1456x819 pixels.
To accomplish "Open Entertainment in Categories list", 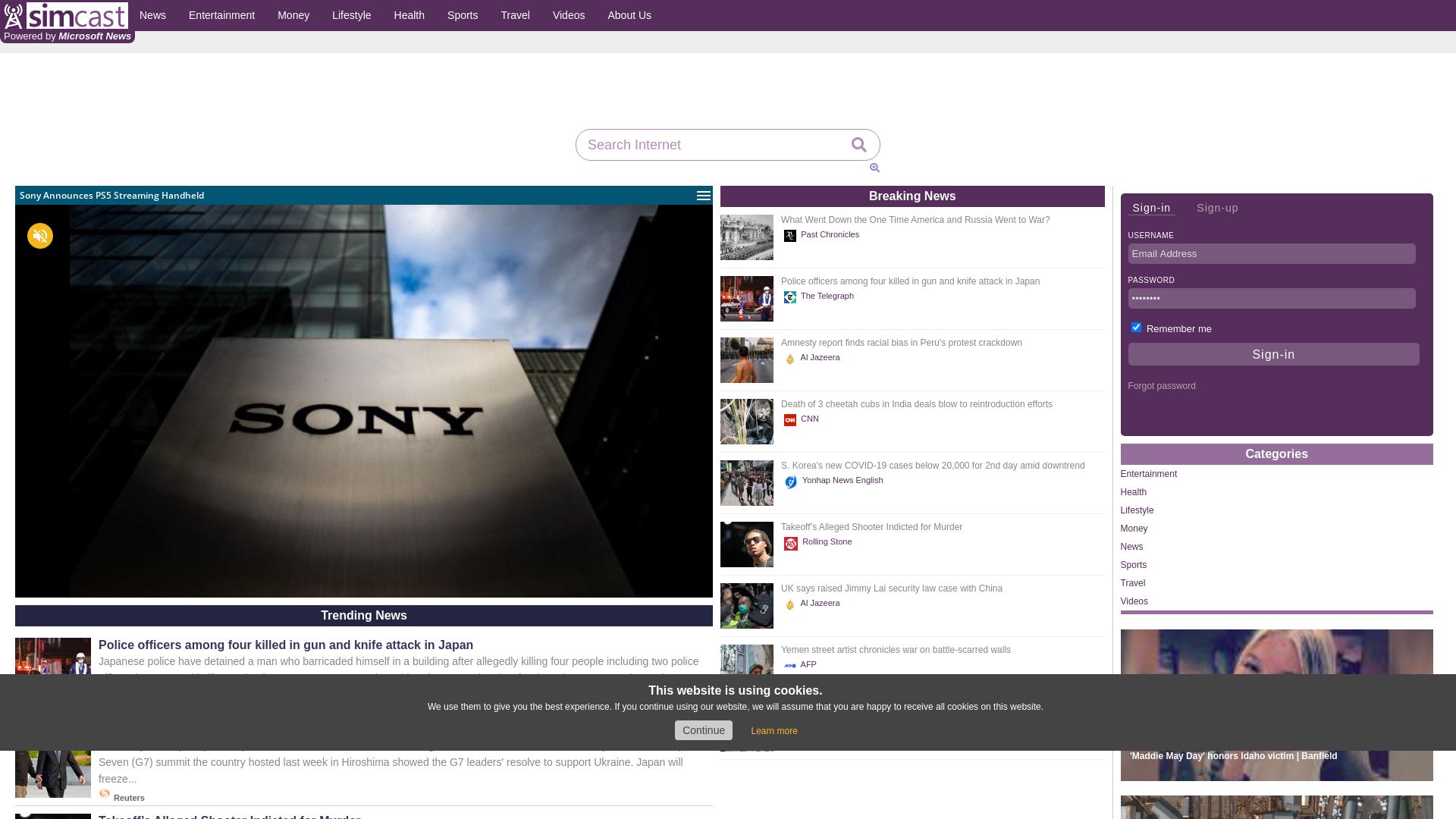I will pos(1149,474).
